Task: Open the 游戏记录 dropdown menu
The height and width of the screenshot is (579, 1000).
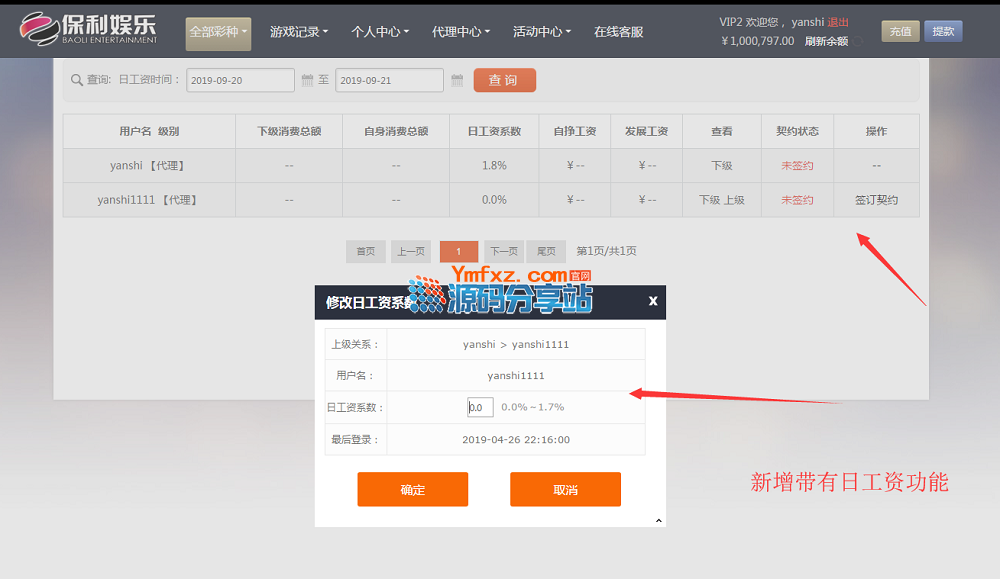Action: click(298, 32)
